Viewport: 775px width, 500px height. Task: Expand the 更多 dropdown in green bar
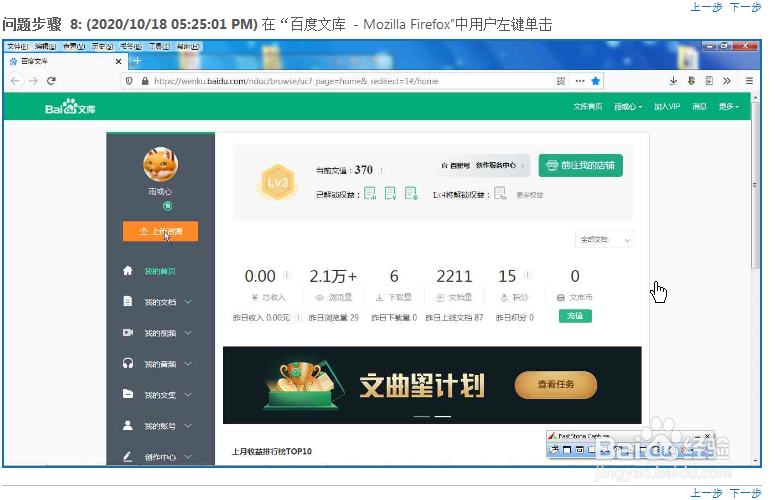click(x=729, y=106)
